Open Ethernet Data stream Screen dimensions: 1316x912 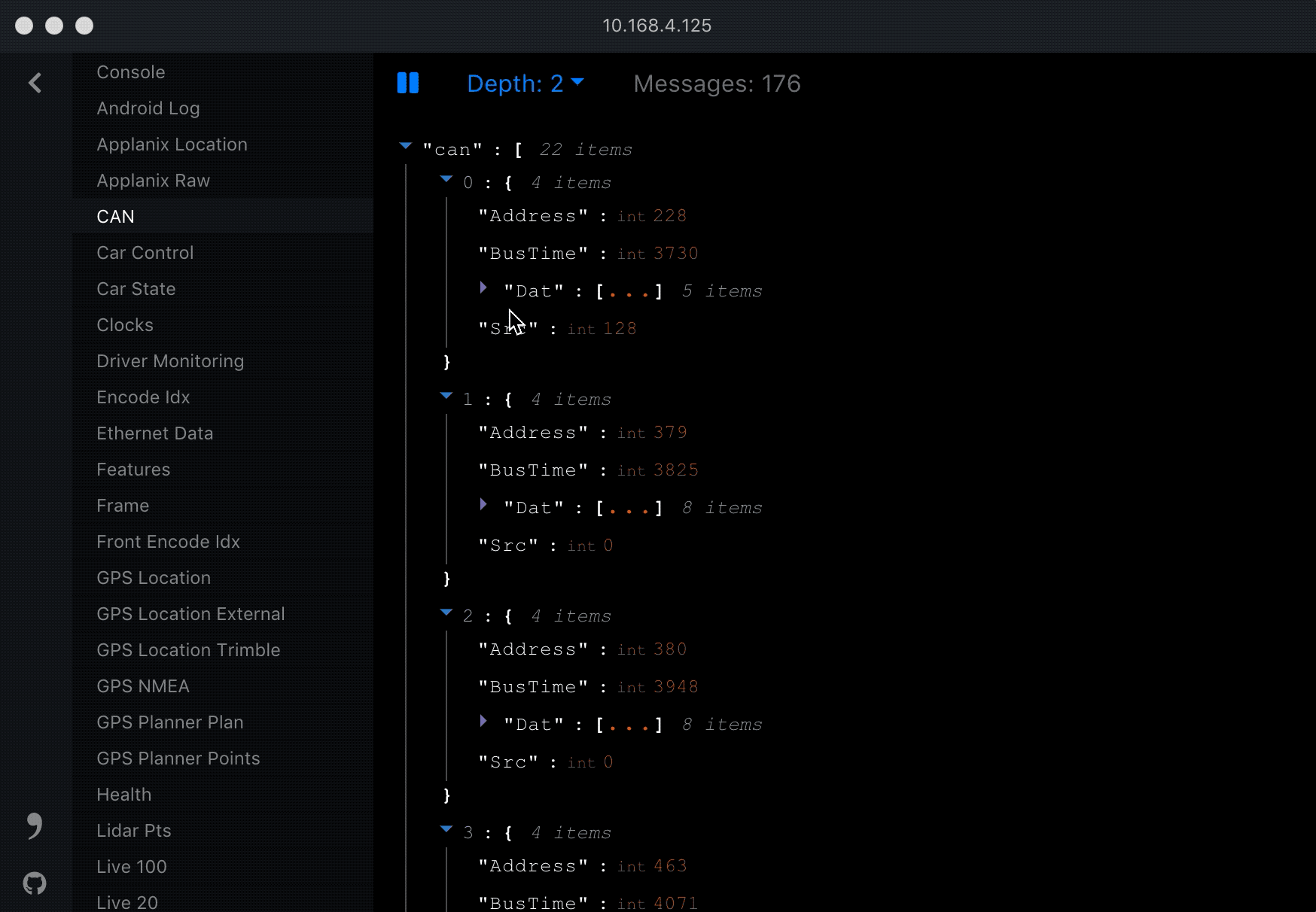click(223, 433)
